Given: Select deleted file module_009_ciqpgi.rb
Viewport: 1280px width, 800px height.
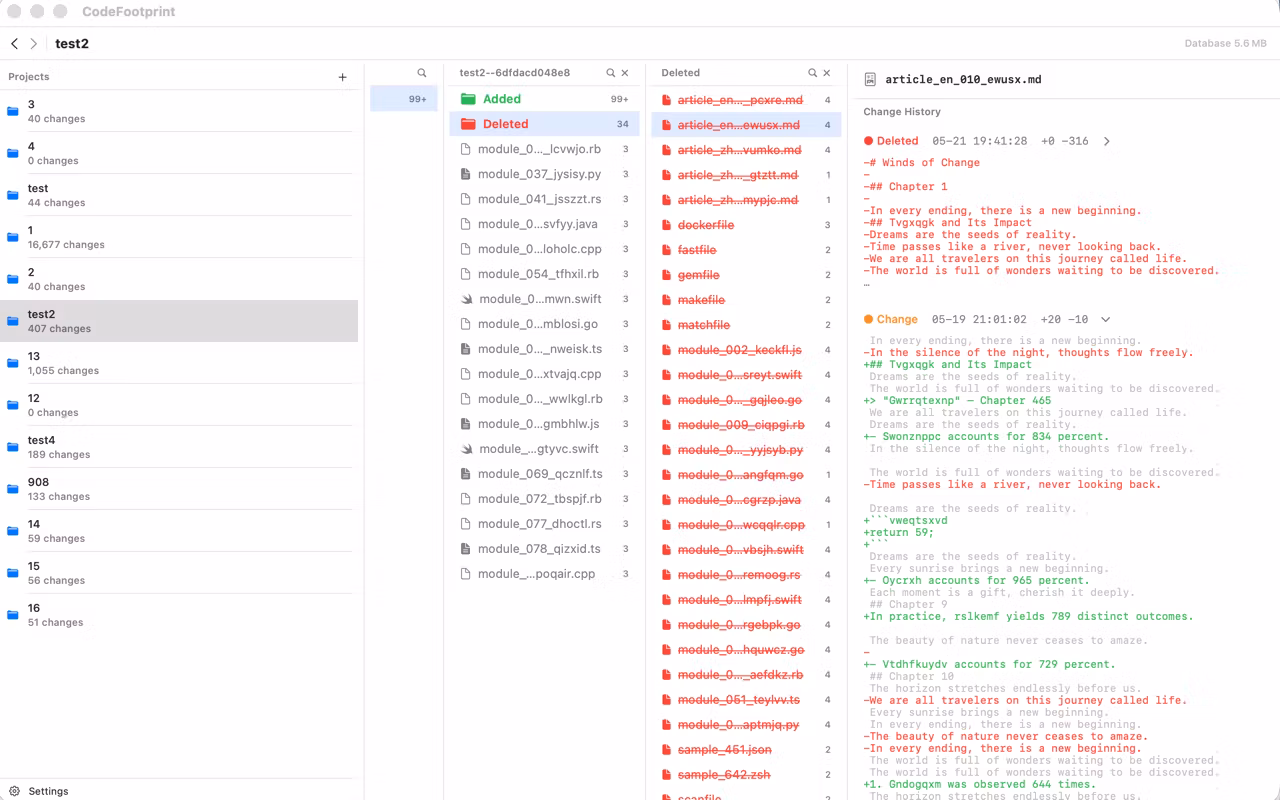Looking at the screenshot, I should tap(746, 425).
